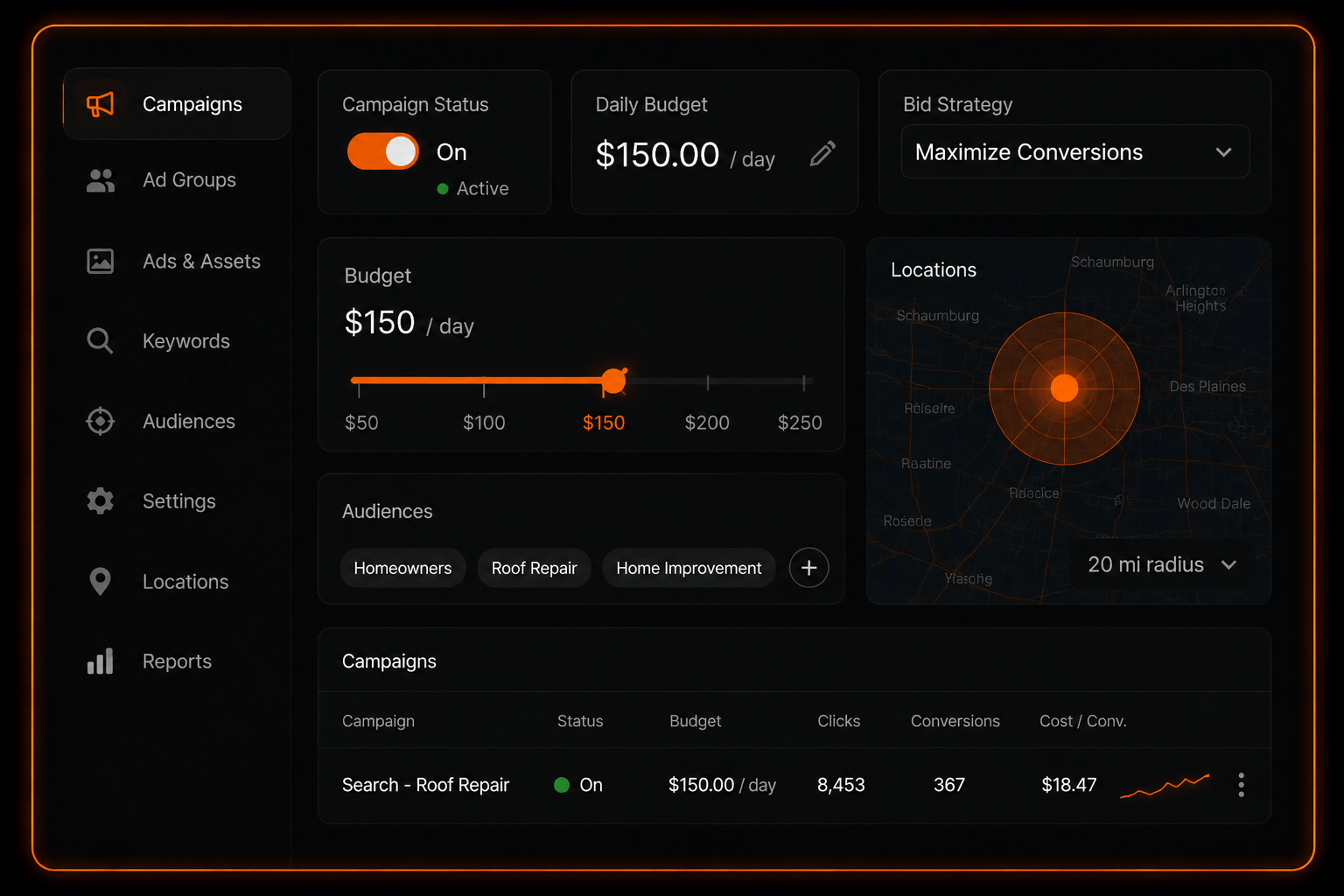
Task: Select the Ads & Assets image icon
Action: (x=101, y=261)
